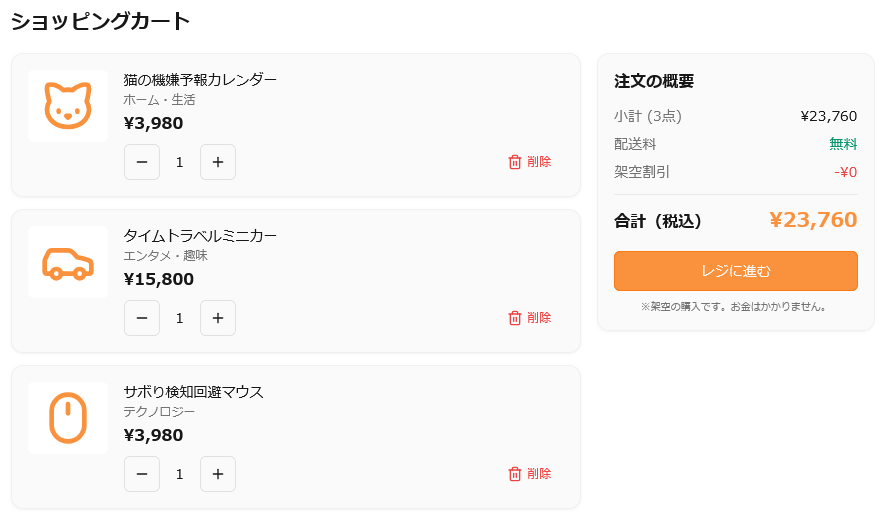Viewport: 883px width, 521px height.
Task: Increase quantity of サボり検知回避マウス
Action: pos(218,474)
